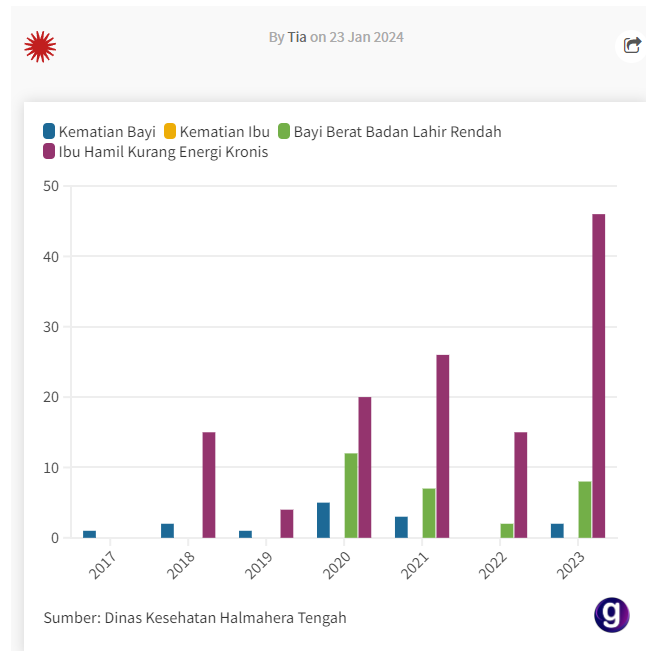Click the green bar for 2023

click(x=584, y=509)
